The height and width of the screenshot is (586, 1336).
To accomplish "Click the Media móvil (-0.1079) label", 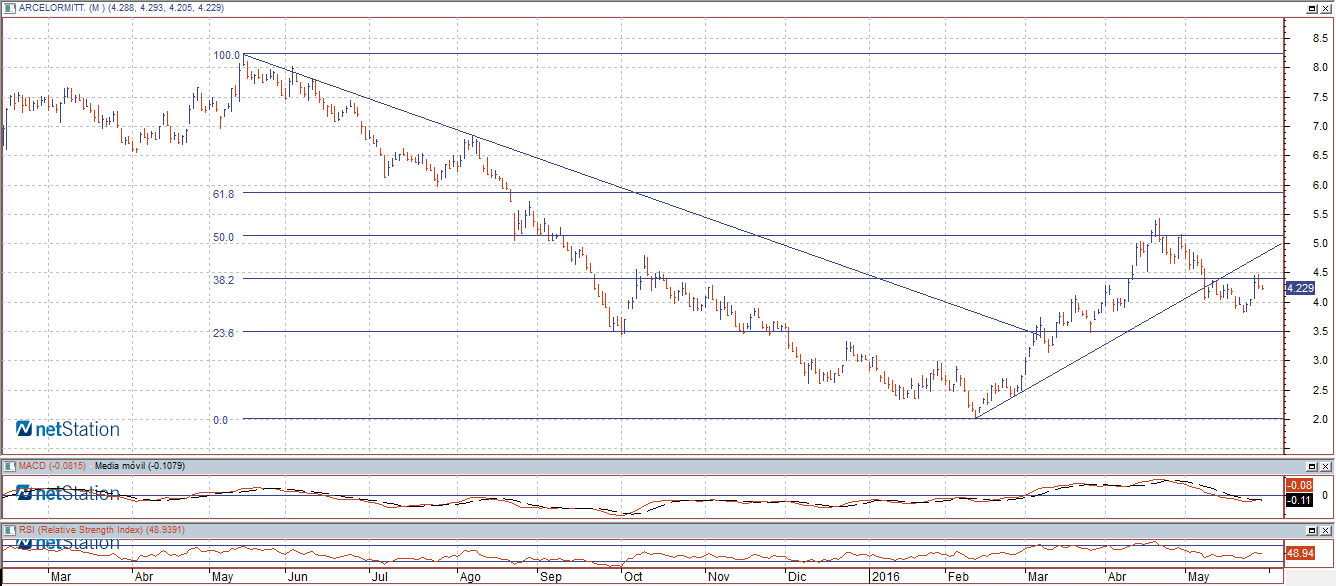I will pos(139,466).
